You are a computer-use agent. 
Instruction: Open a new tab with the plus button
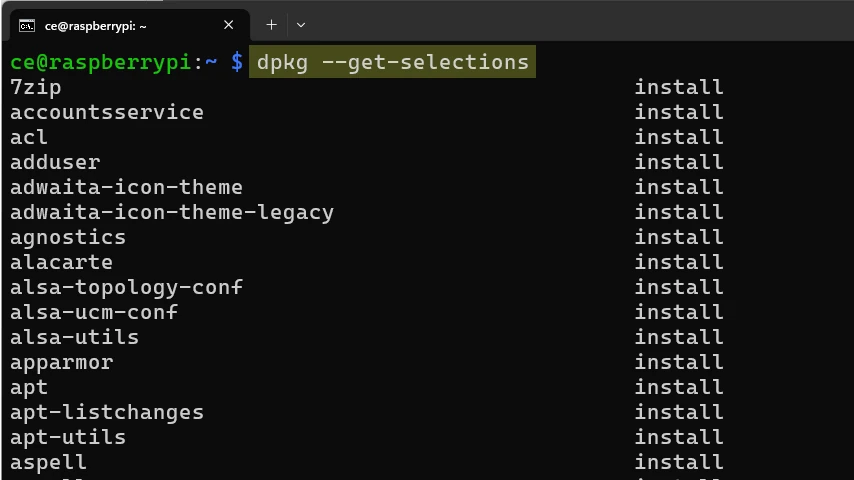click(271, 25)
